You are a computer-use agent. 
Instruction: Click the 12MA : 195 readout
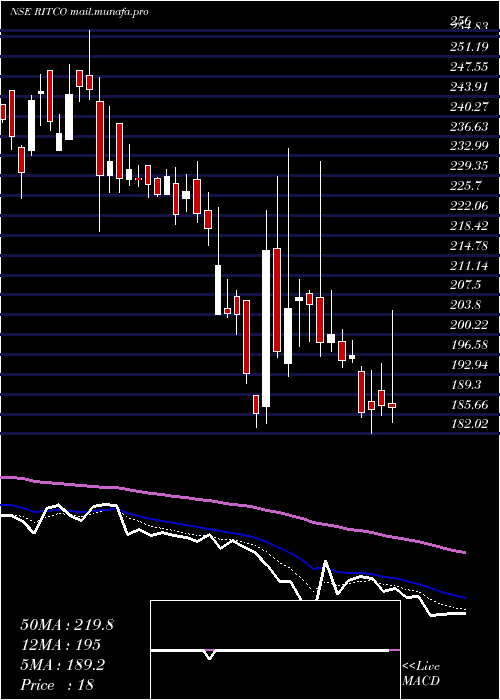click(x=61, y=644)
